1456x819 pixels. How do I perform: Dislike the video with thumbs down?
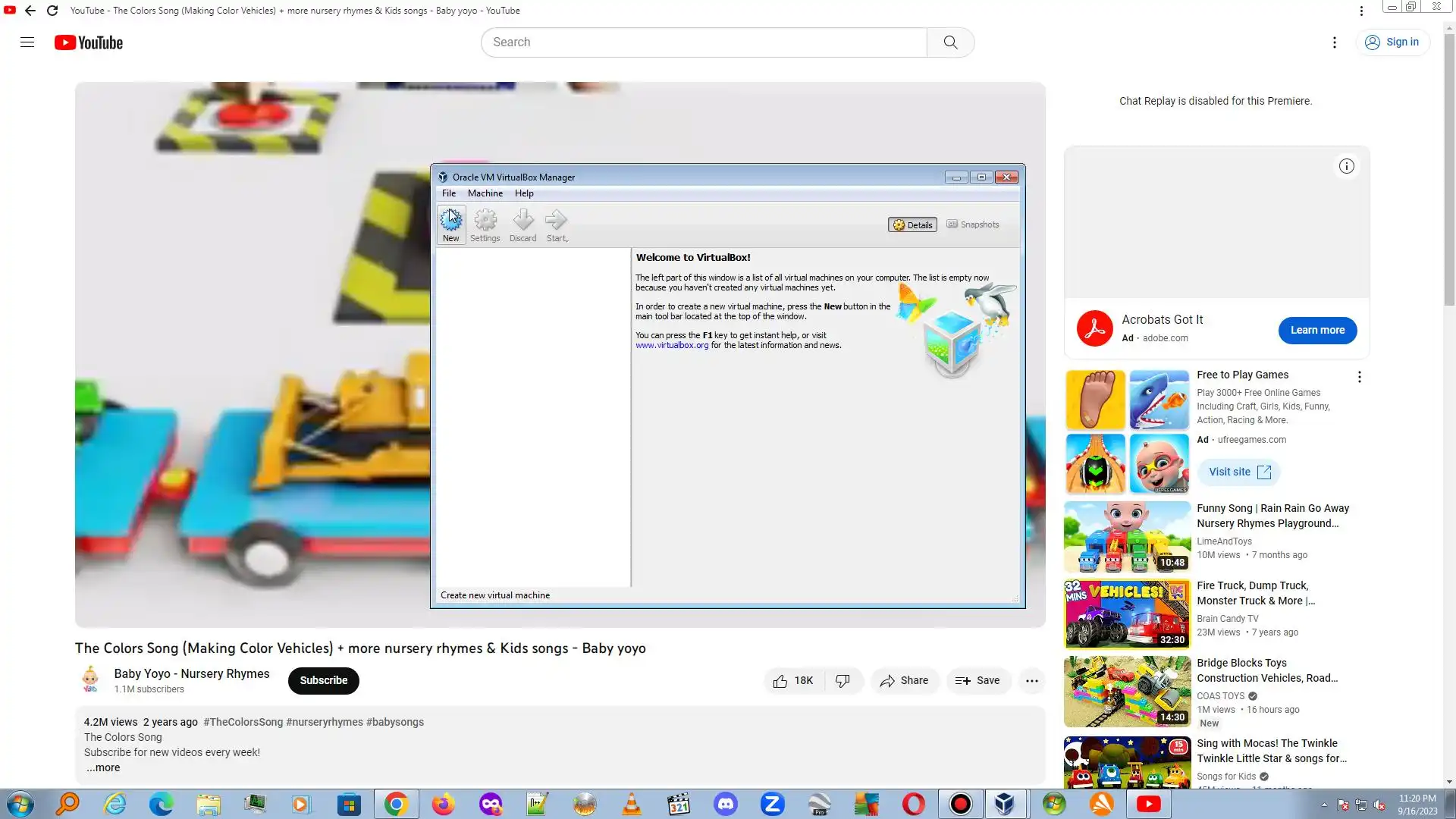click(x=843, y=681)
